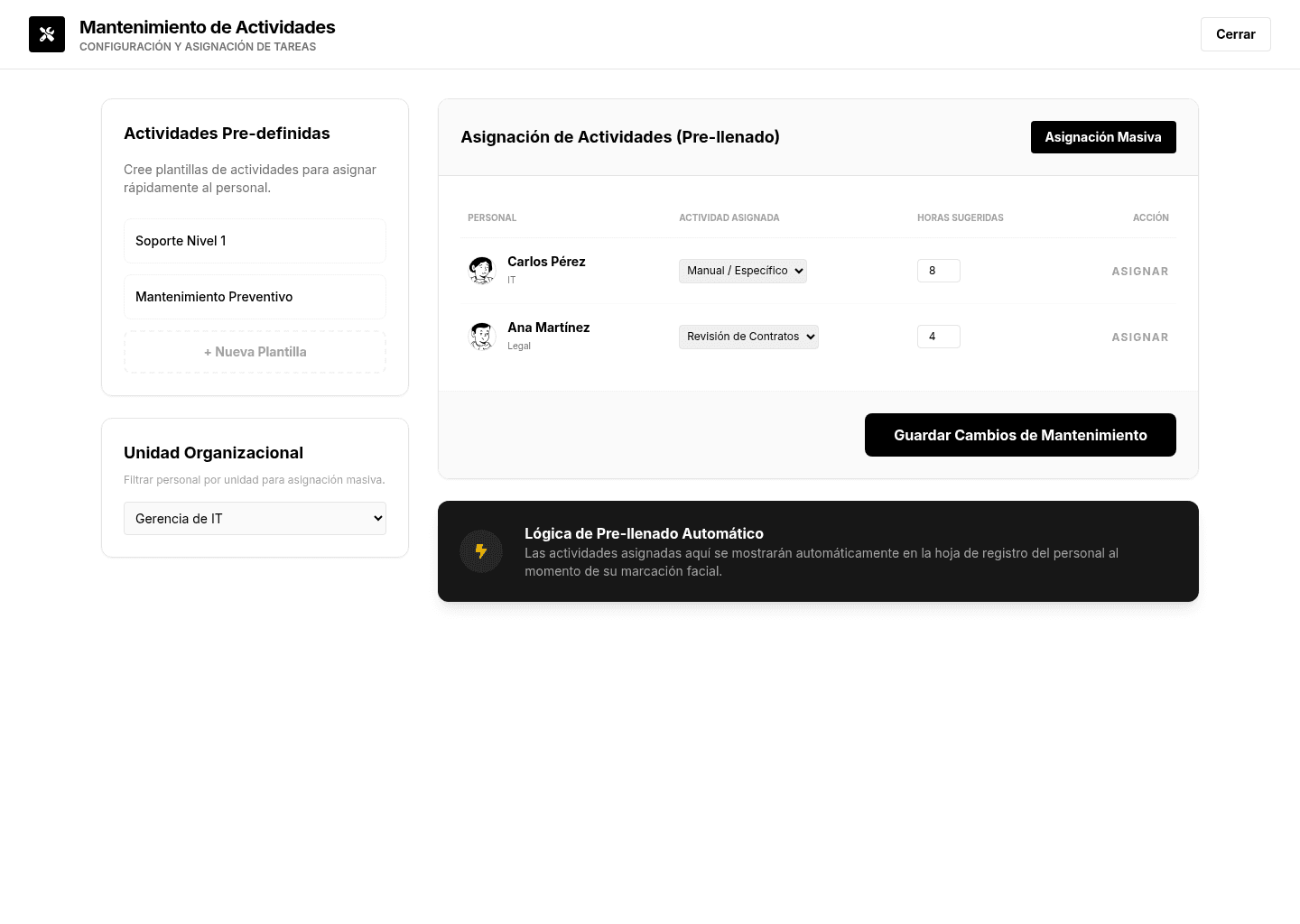1300x924 pixels.
Task: Expand the Gerencia de IT unit selector
Action: [x=255, y=519]
